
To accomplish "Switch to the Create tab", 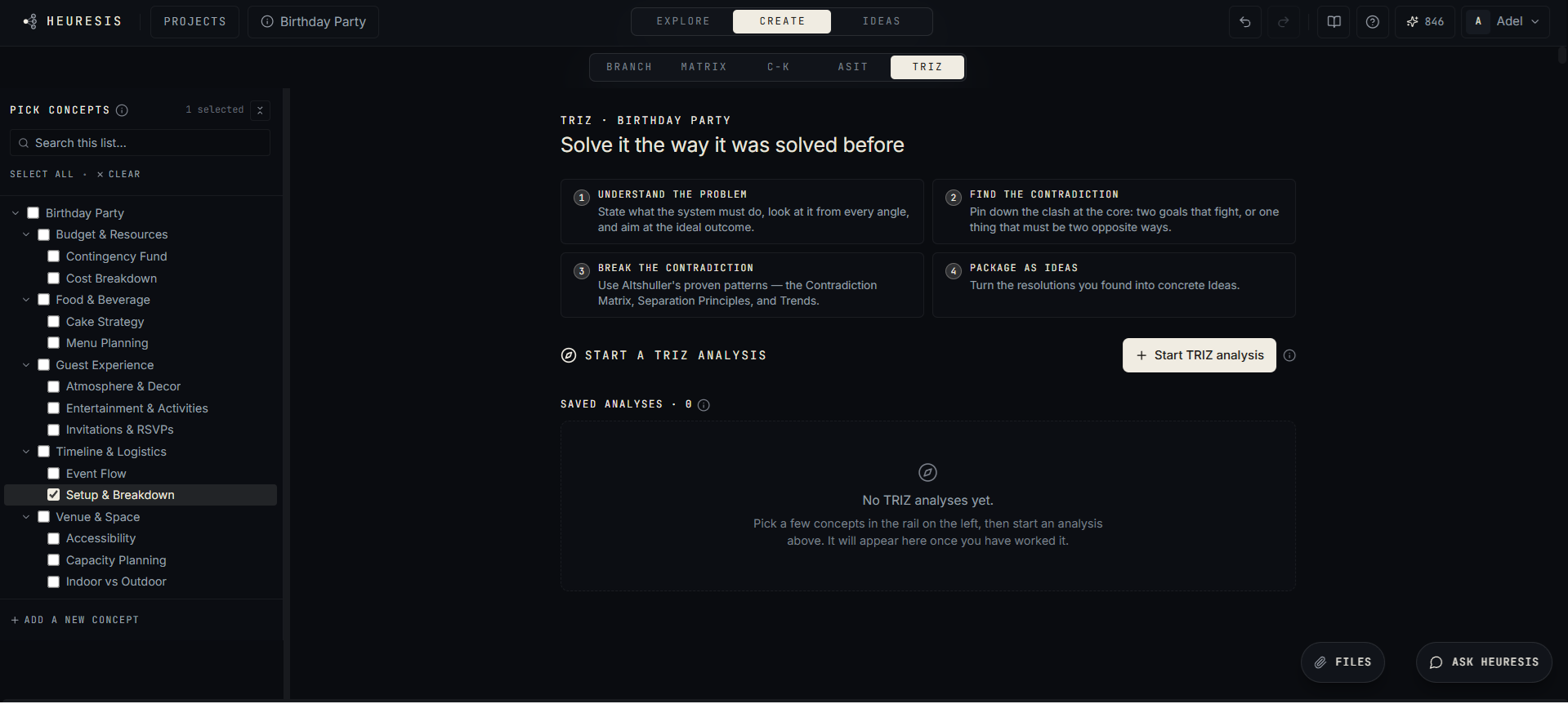I will pos(782,21).
